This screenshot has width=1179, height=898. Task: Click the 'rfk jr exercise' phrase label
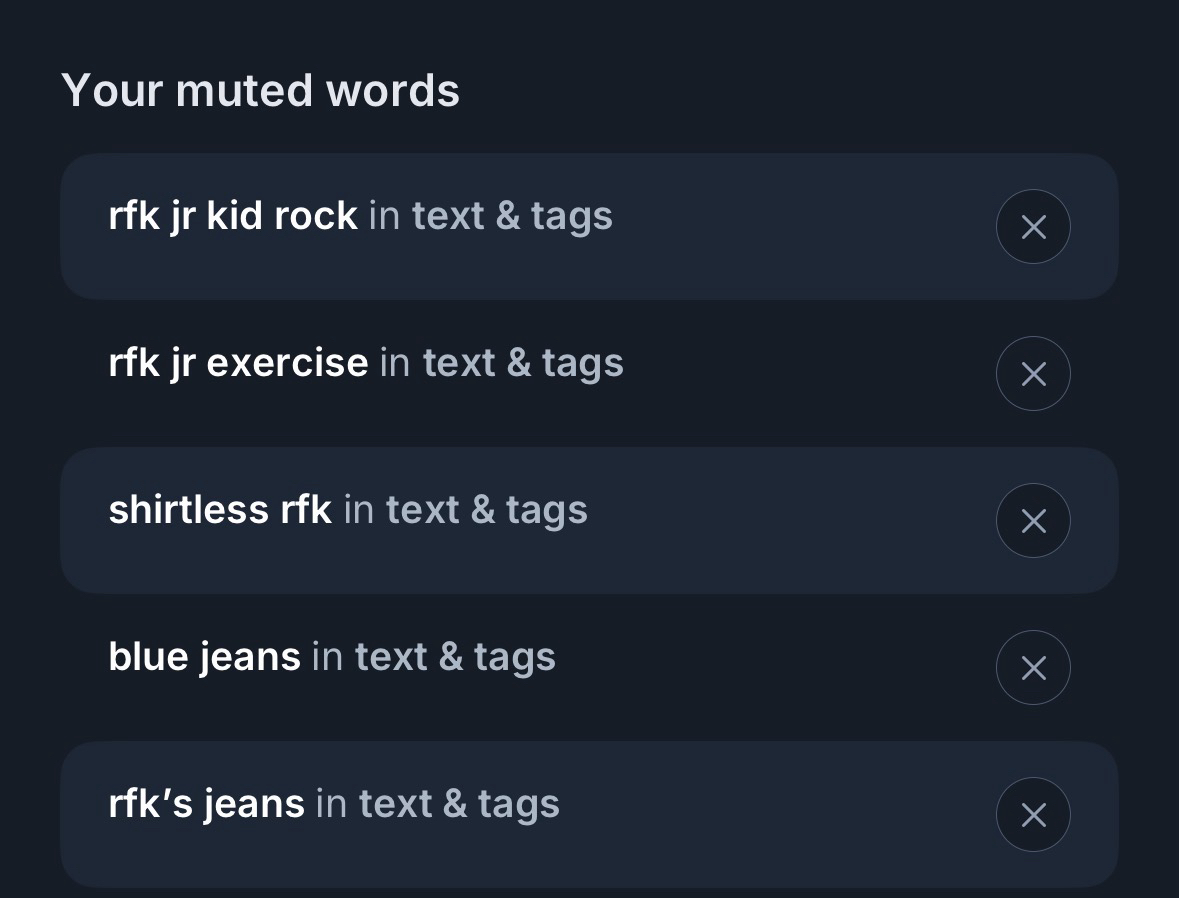[x=238, y=363]
